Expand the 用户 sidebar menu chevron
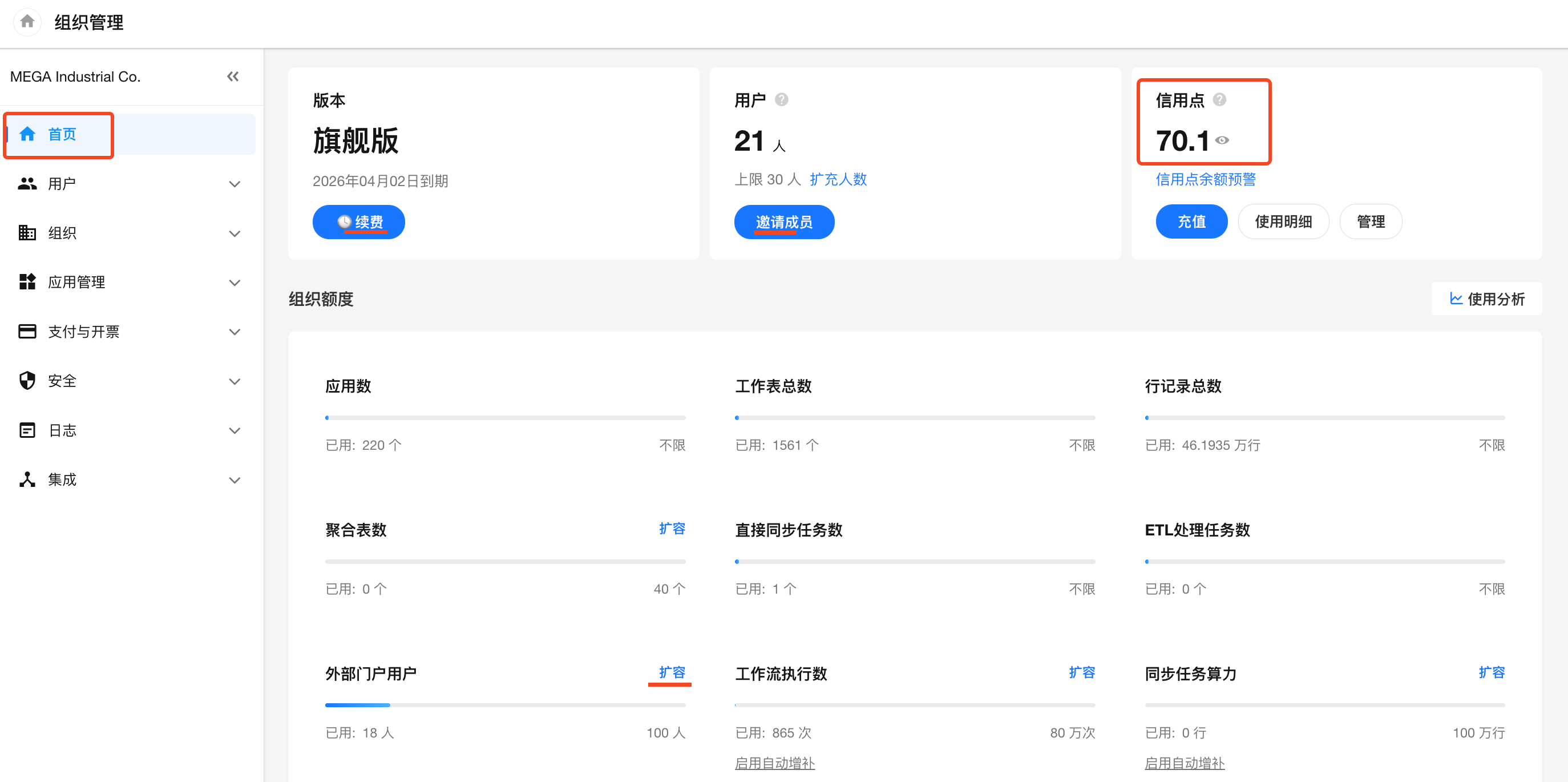 pos(235,183)
